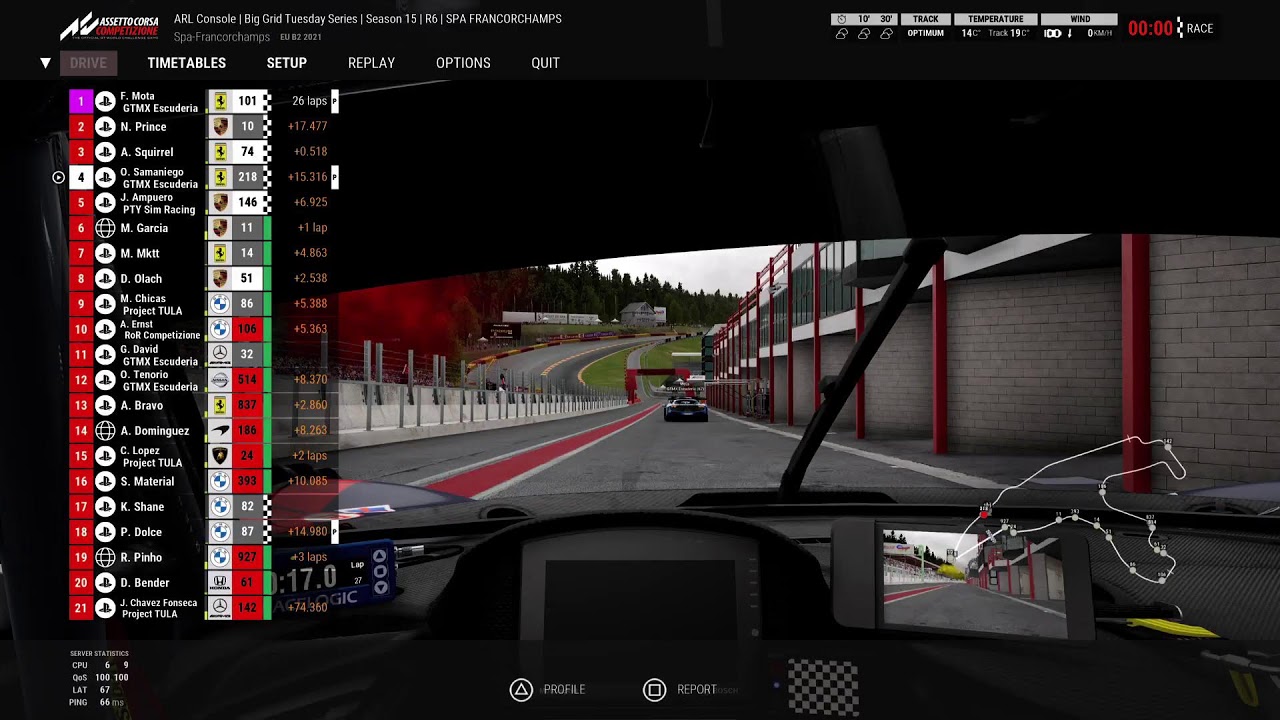Image resolution: width=1280 pixels, height=720 pixels.
Task: Open the Options menu
Action: (463, 63)
